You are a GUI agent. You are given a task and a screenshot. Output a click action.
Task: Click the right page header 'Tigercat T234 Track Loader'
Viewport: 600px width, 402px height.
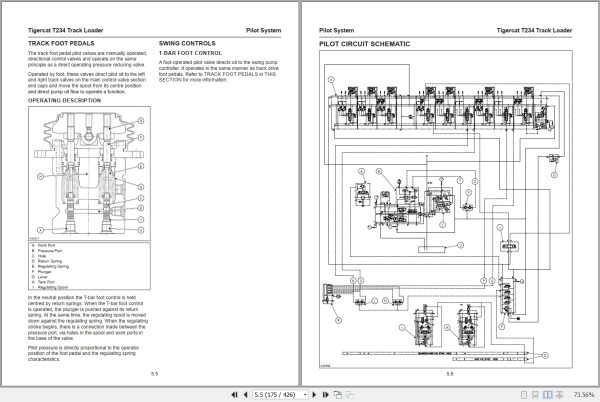point(534,30)
